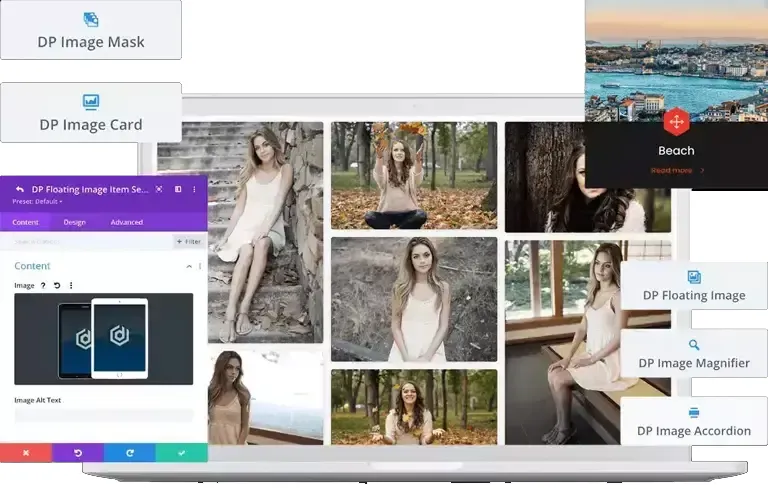The width and height of the screenshot is (768, 489).
Task: Open bottom photo of woman holding leaves
Action: (x=414, y=407)
